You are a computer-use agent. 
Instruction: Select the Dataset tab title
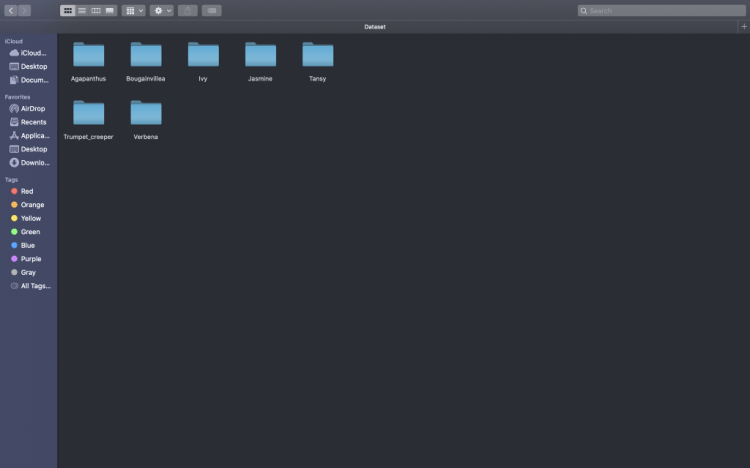pyautogui.click(x=375, y=27)
